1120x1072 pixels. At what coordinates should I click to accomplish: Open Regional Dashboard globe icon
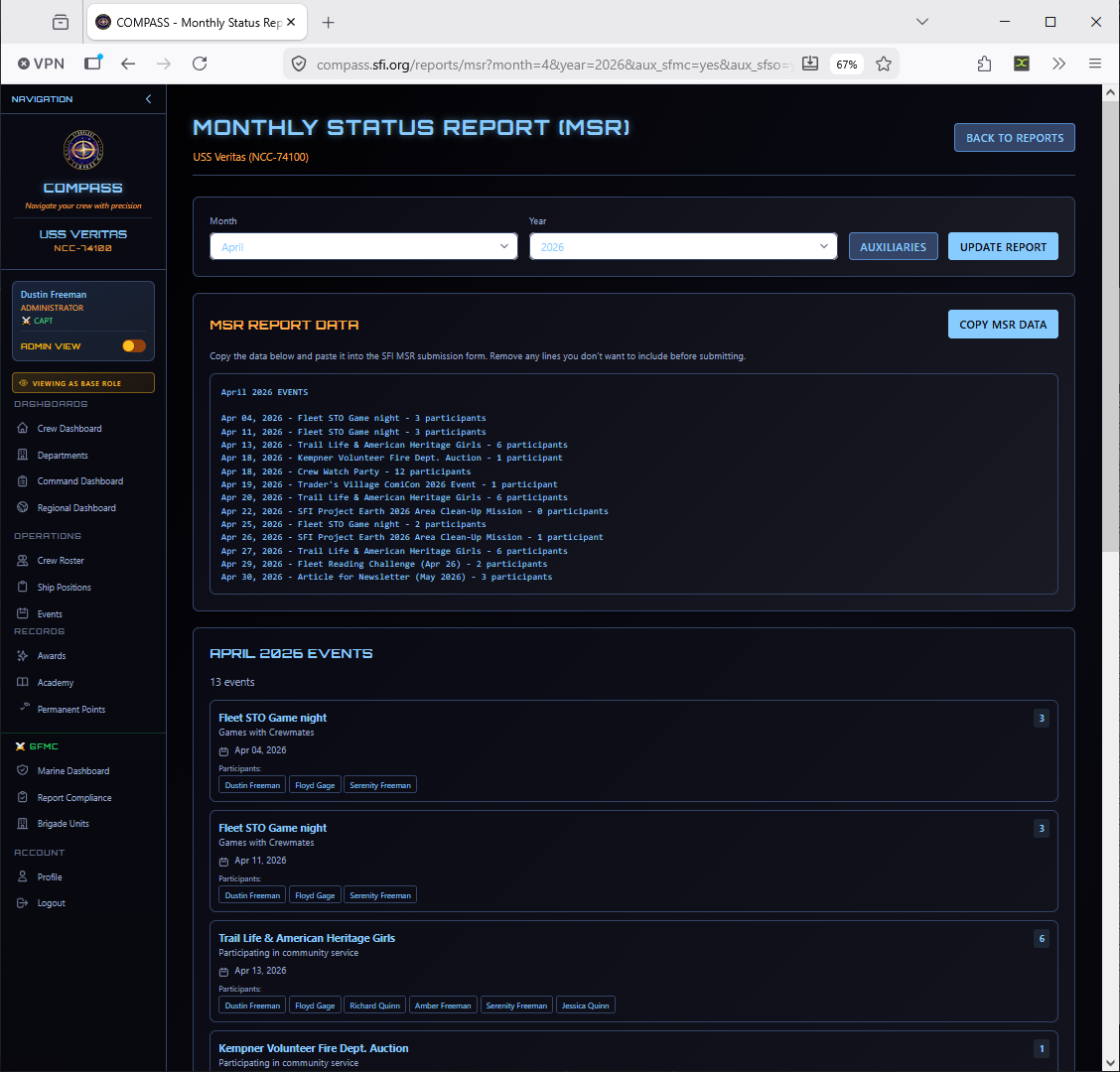click(22, 507)
